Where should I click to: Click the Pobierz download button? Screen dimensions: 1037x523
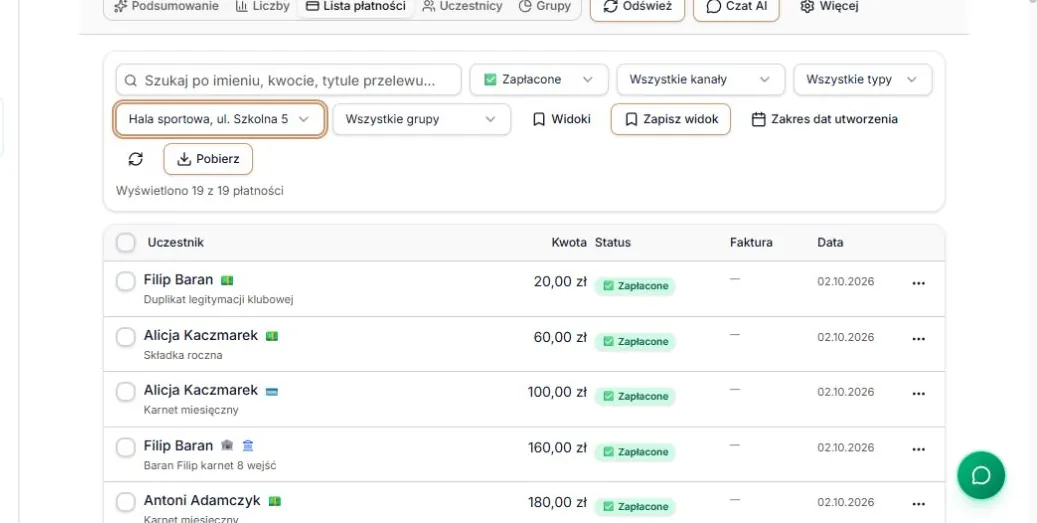(208, 159)
